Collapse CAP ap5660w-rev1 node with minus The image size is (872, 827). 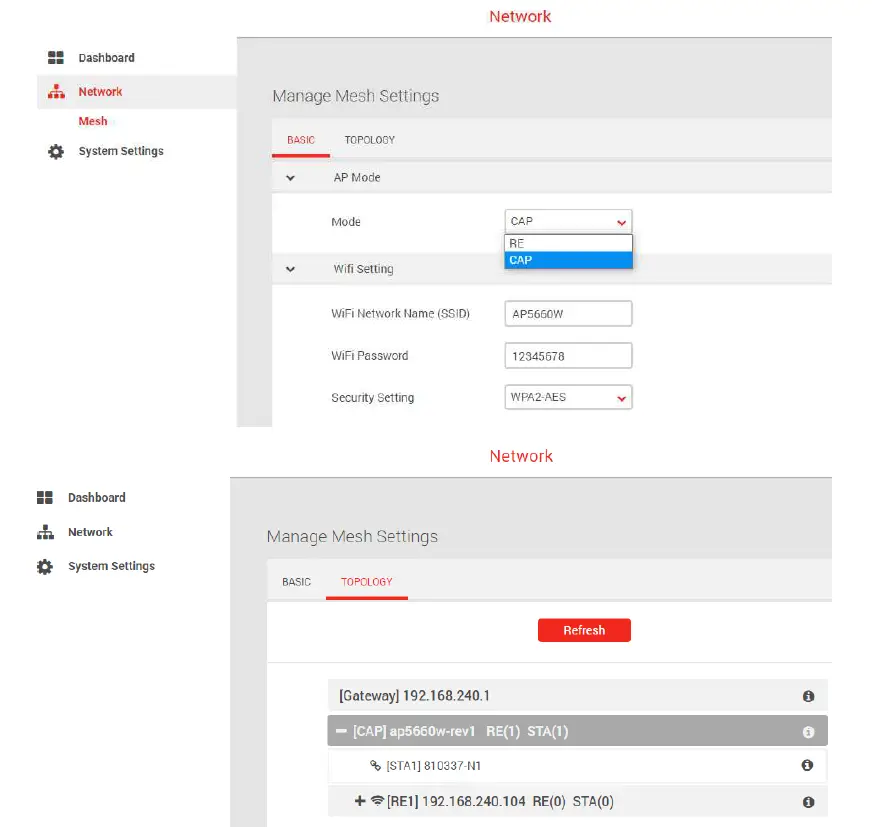click(x=341, y=731)
